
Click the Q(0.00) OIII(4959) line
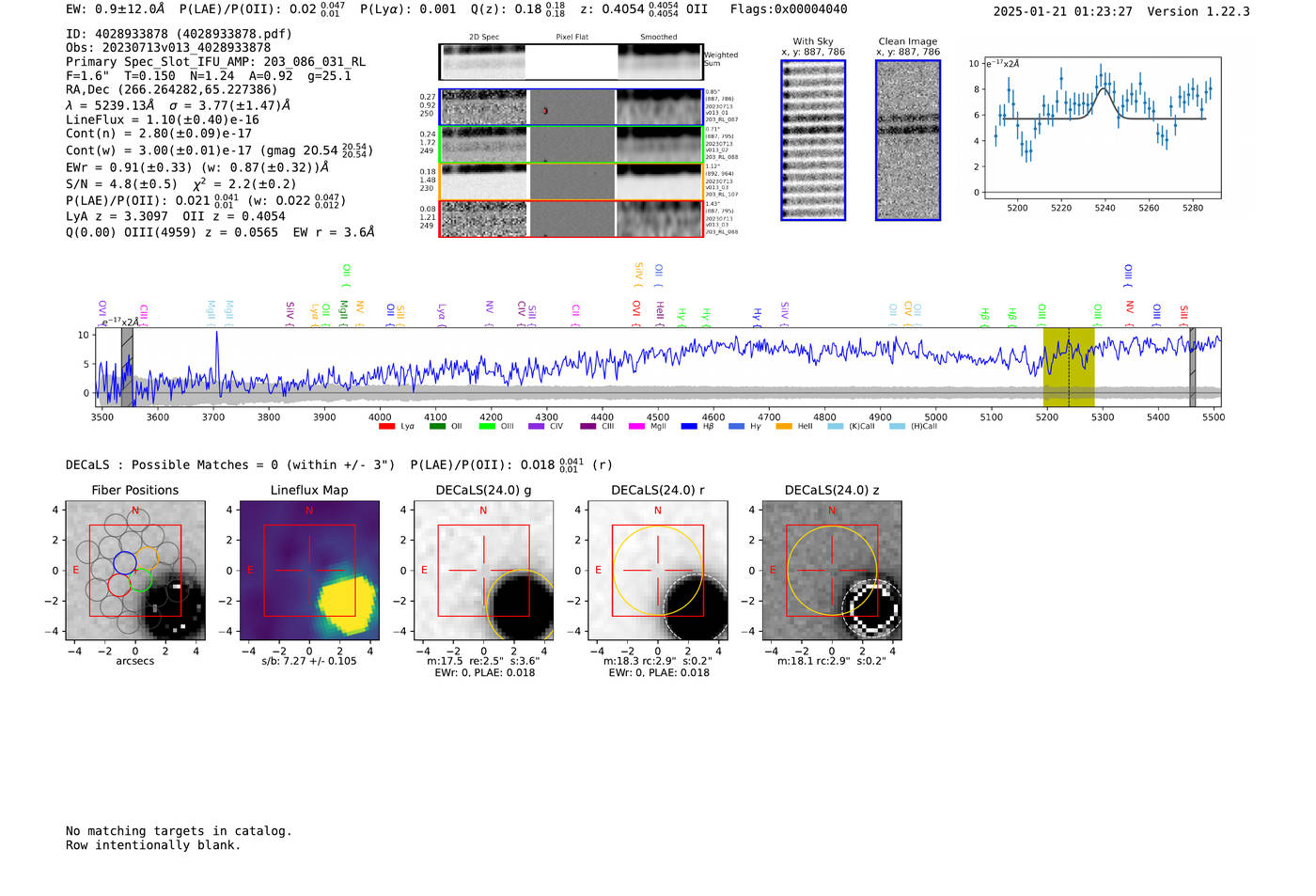tap(220, 232)
